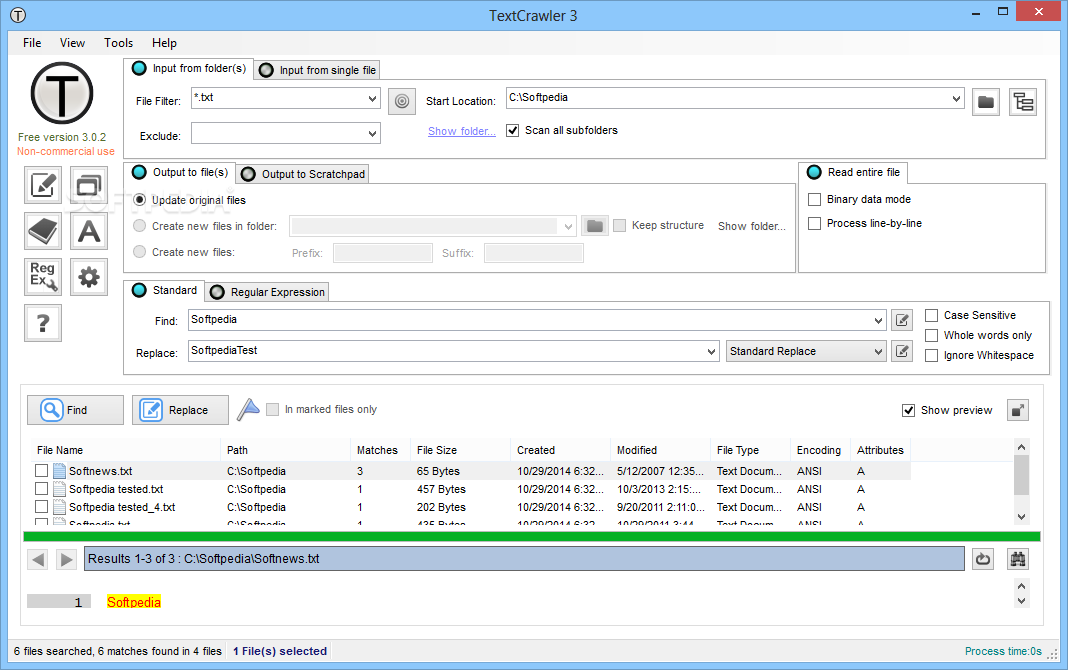
Task: Click the file filter target icon
Action: click(x=402, y=101)
